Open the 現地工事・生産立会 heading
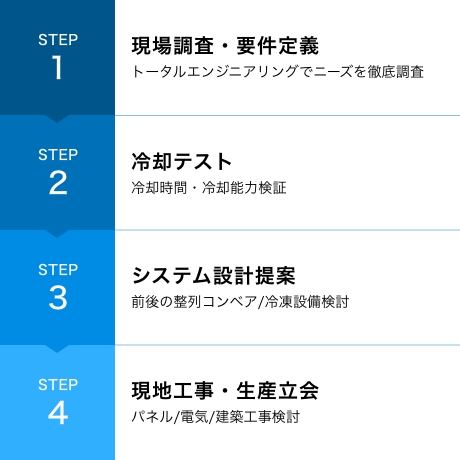 click(x=225, y=391)
